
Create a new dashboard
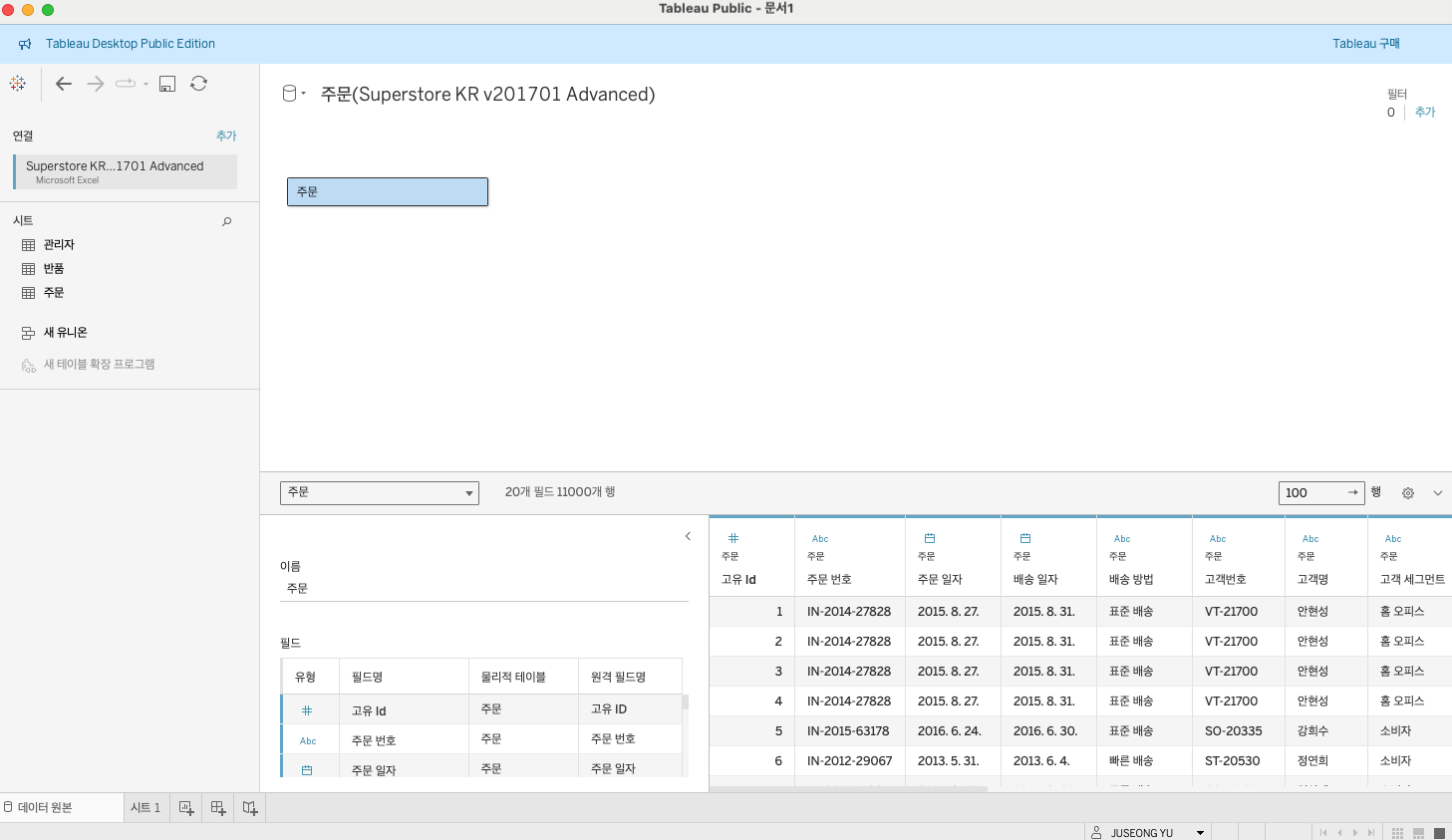[x=218, y=808]
